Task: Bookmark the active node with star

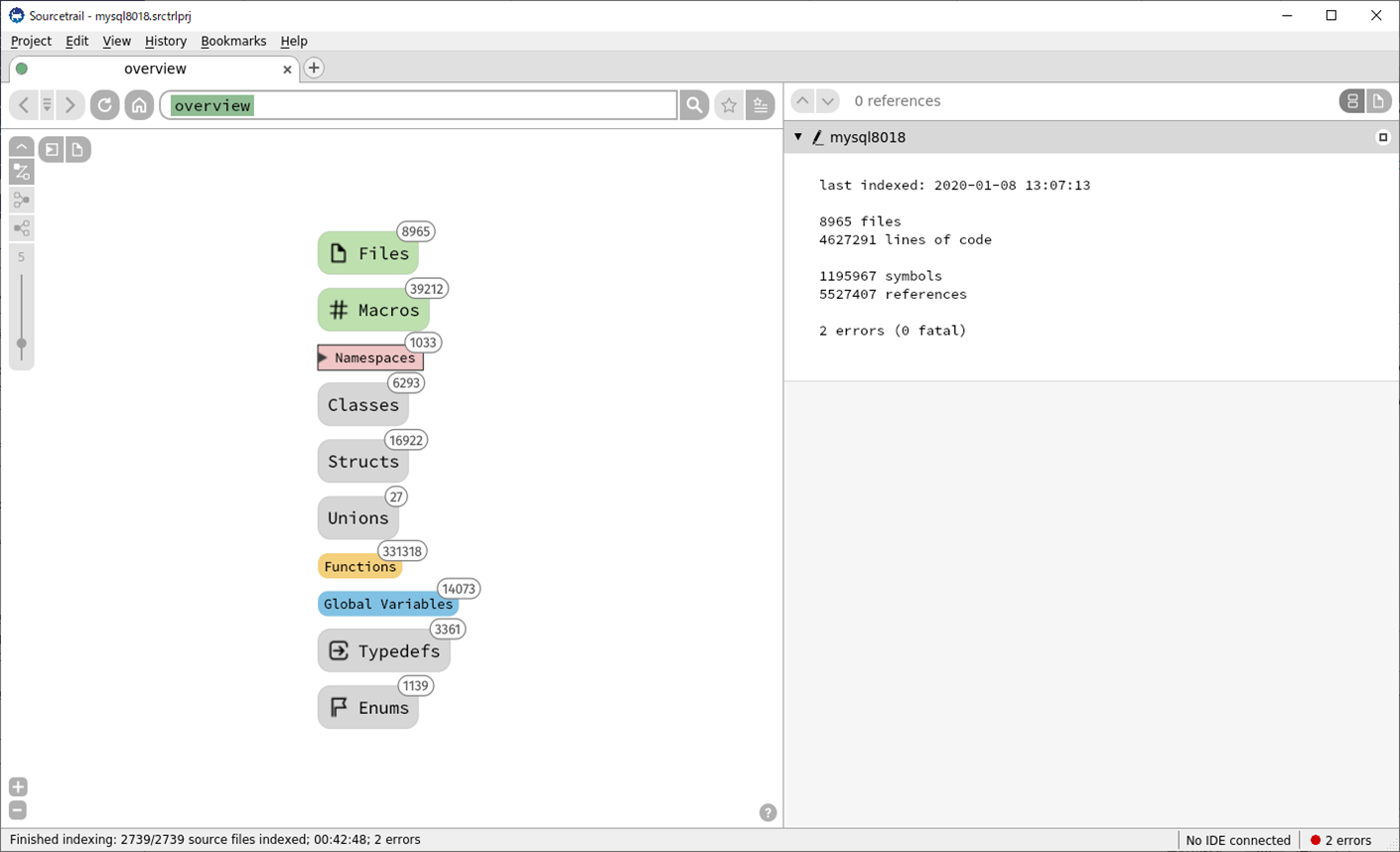Action: click(x=729, y=104)
